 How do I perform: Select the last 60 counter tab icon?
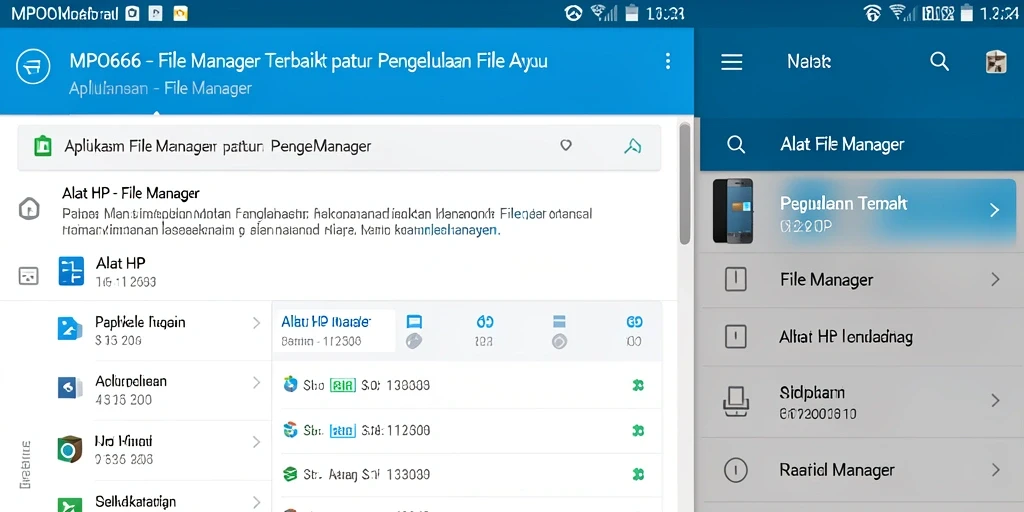click(634, 321)
